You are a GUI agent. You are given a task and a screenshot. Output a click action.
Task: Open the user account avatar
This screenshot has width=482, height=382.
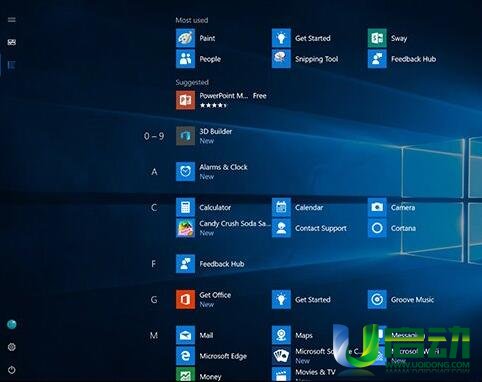[12, 324]
